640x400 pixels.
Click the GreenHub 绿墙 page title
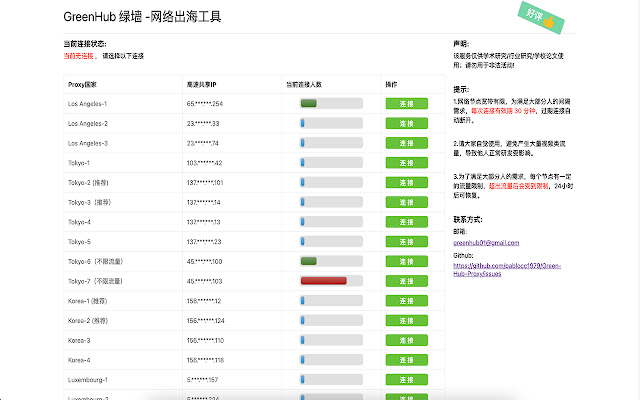(142, 17)
